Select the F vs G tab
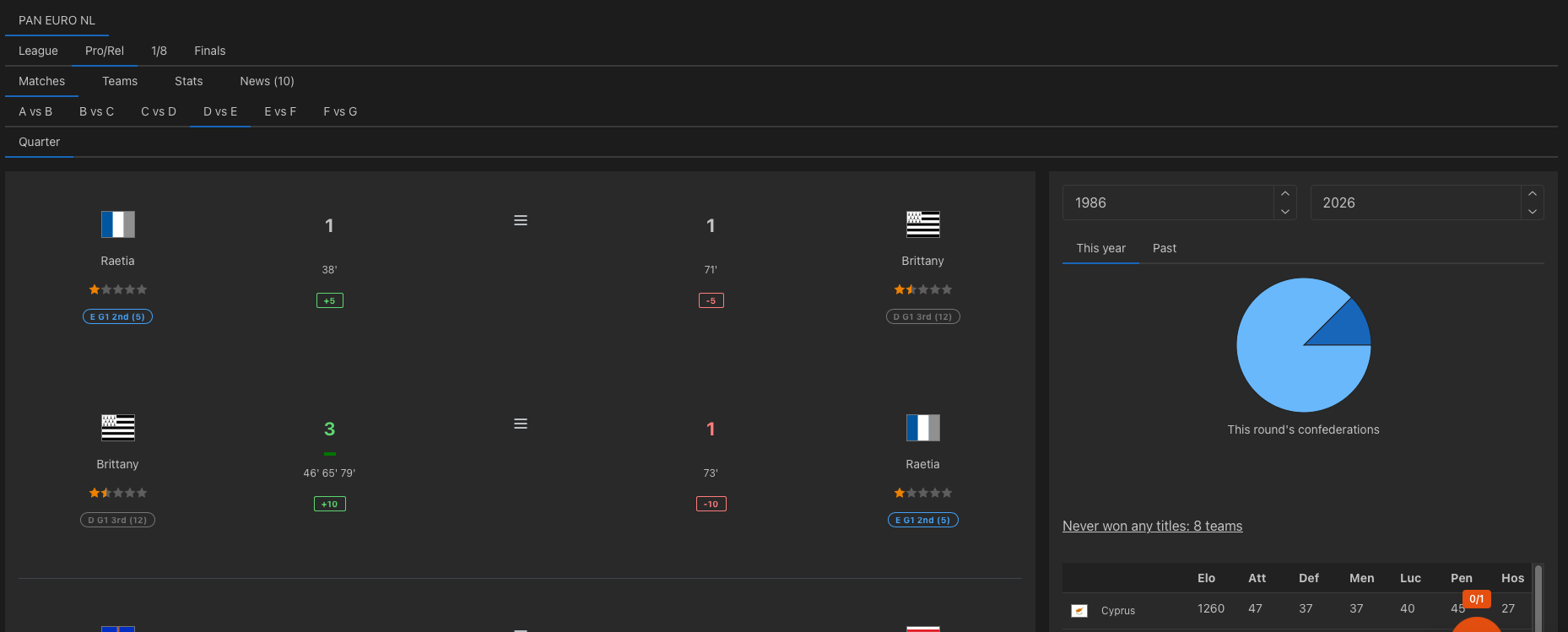Image resolution: width=1568 pixels, height=632 pixels. 340,111
